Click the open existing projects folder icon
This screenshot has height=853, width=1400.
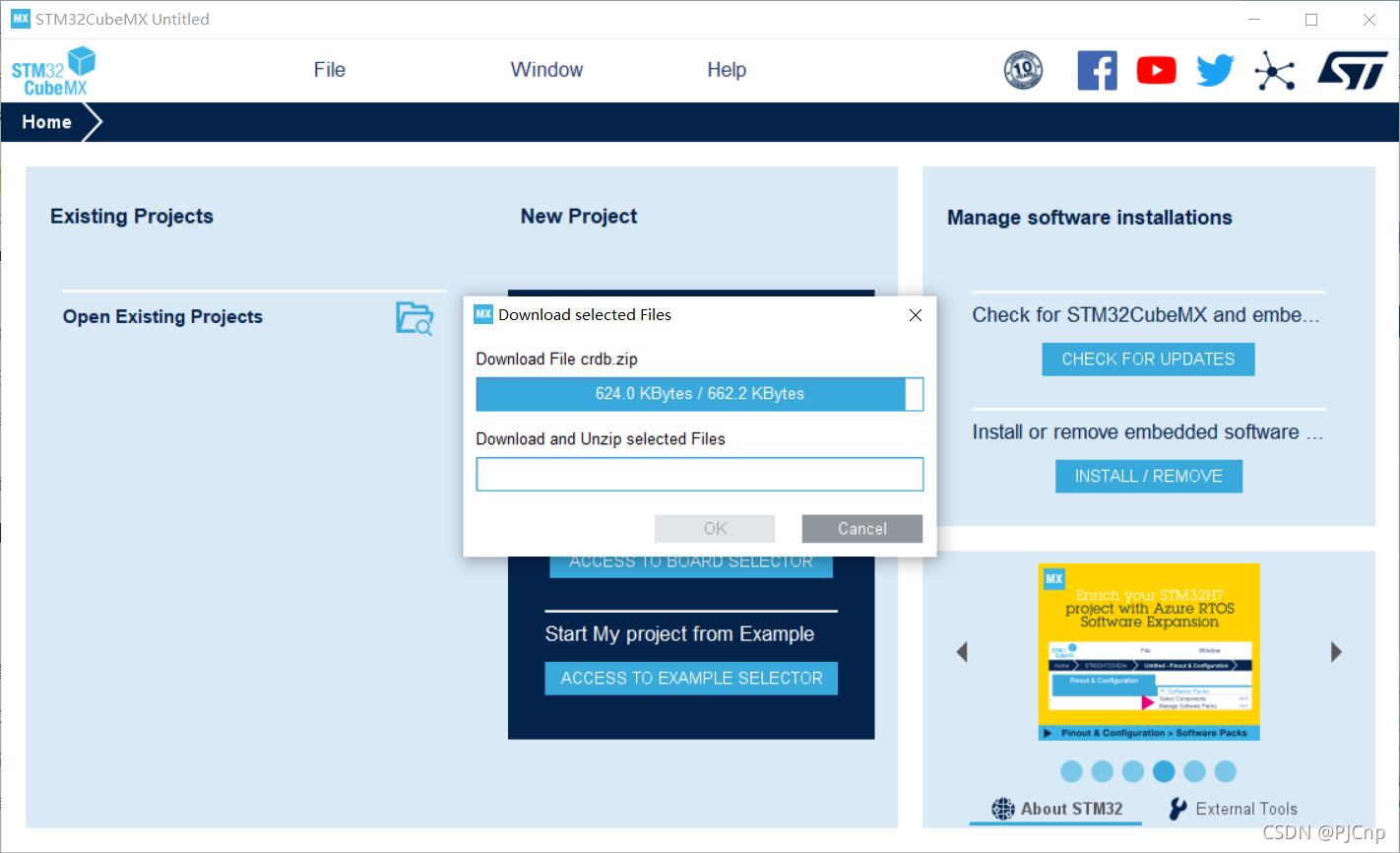pos(414,318)
